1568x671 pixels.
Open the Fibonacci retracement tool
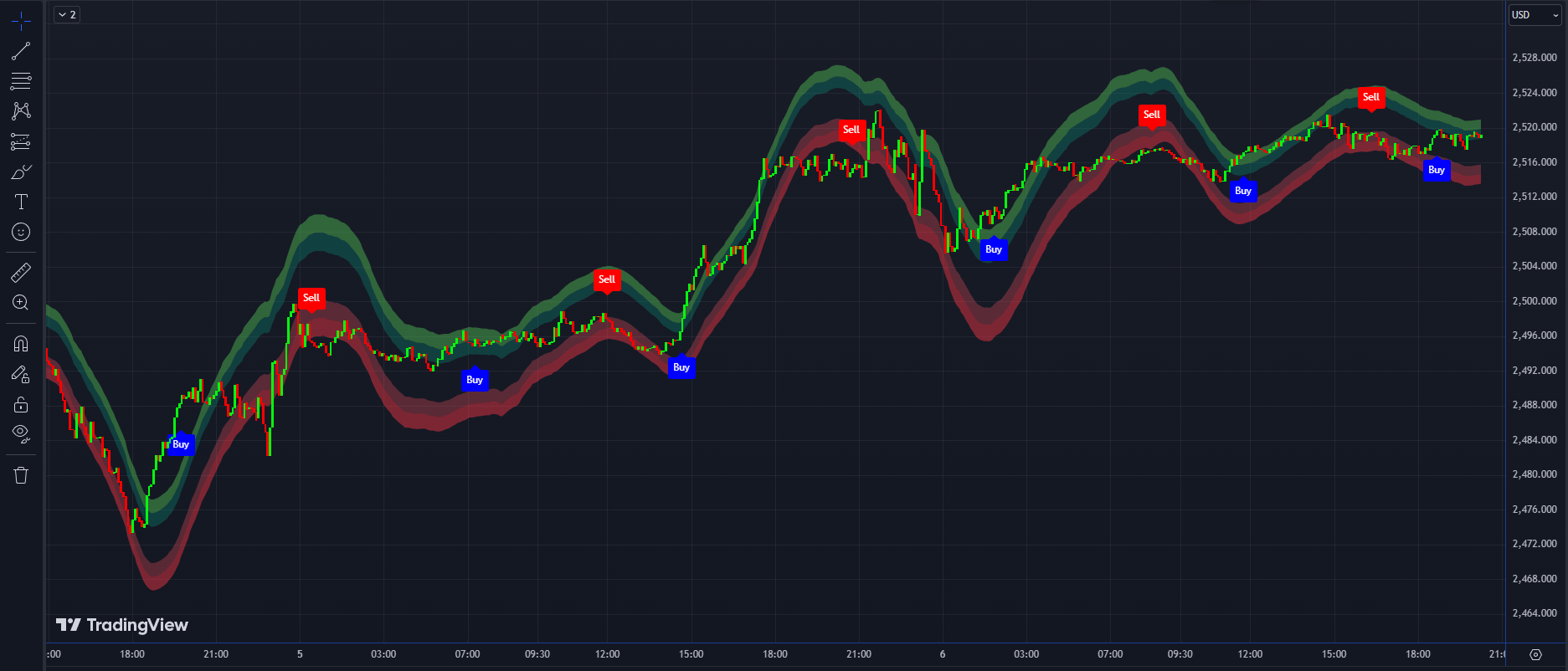coord(21,81)
